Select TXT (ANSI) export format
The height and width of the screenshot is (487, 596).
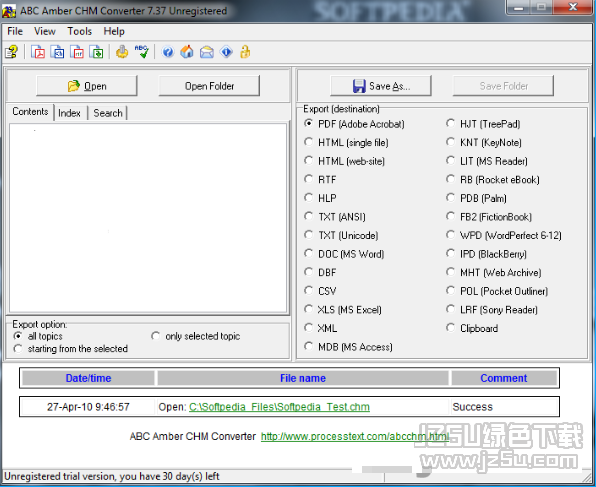coord(335,217)
